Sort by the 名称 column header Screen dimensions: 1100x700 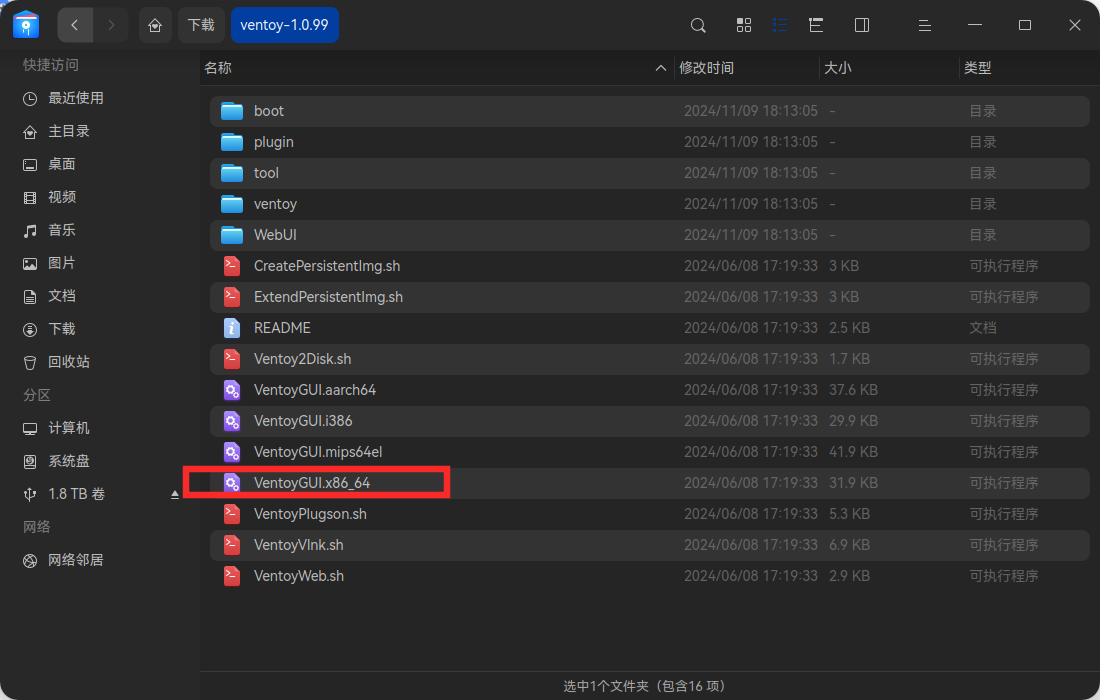click(x=217, y=68)
